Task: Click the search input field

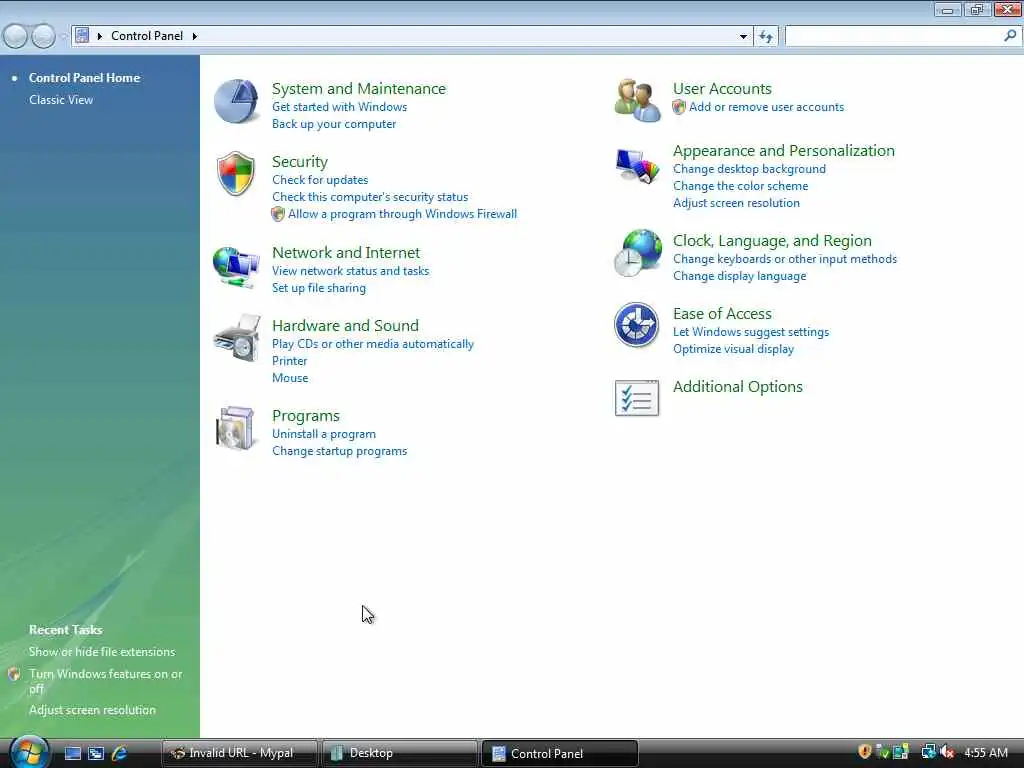Action: tap(893, 36)
